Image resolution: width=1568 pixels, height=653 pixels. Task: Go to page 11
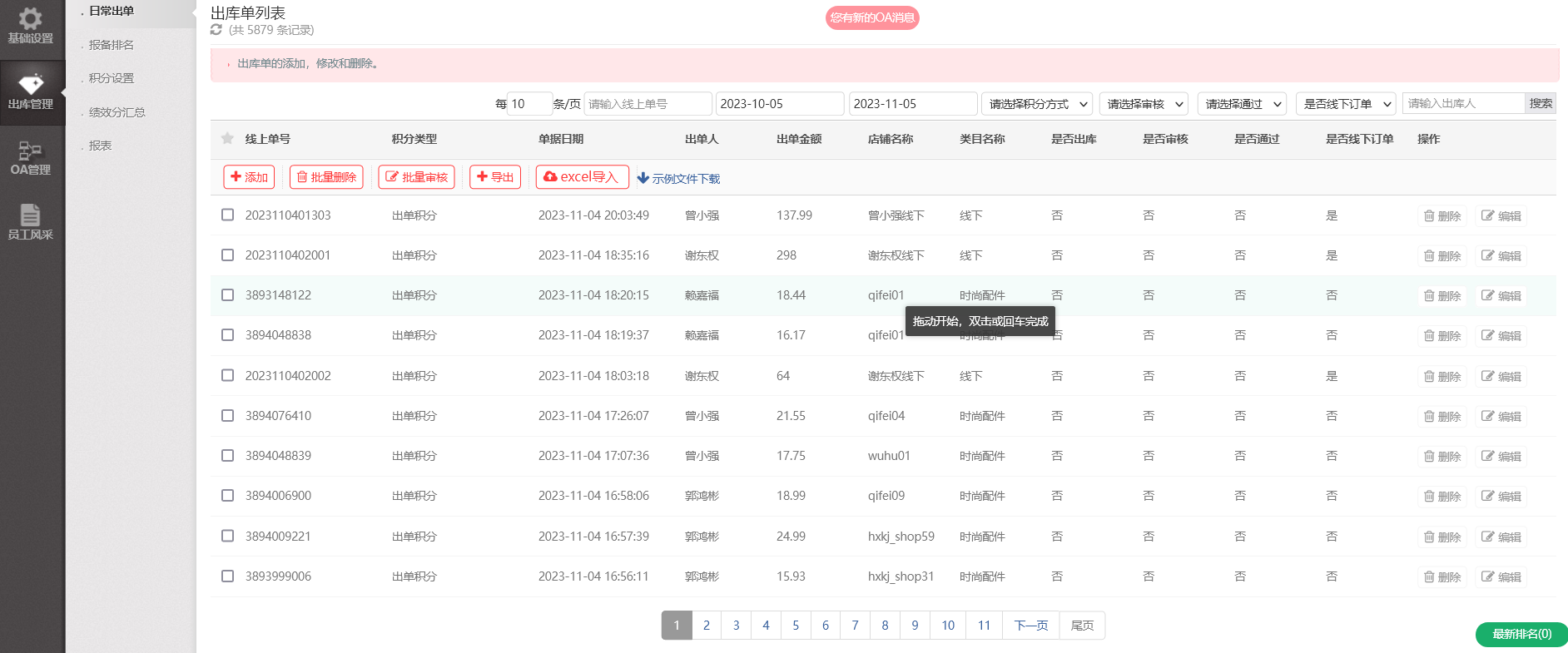tap(984, 626)
